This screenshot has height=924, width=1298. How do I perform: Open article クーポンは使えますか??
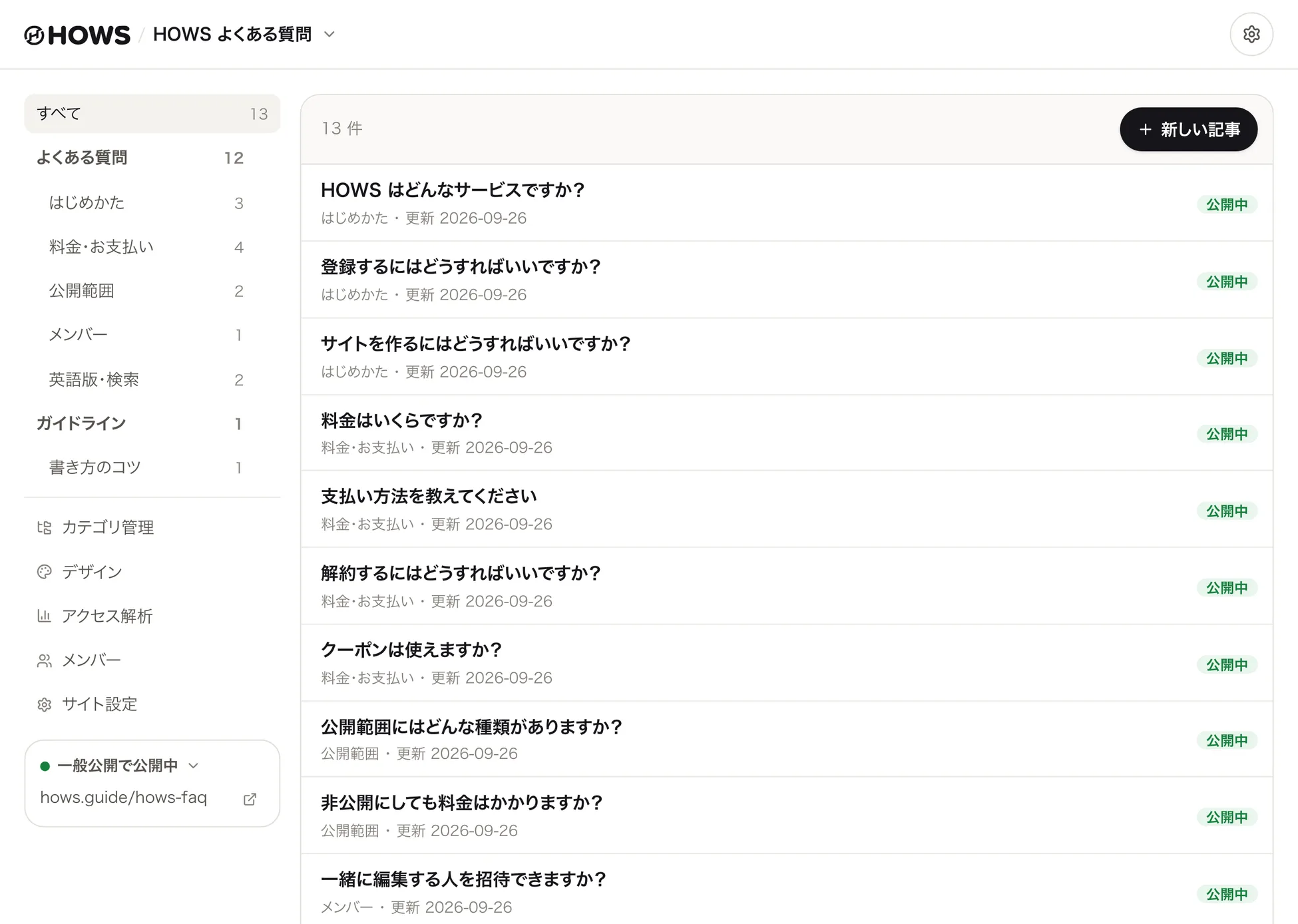tap(786, 663)
